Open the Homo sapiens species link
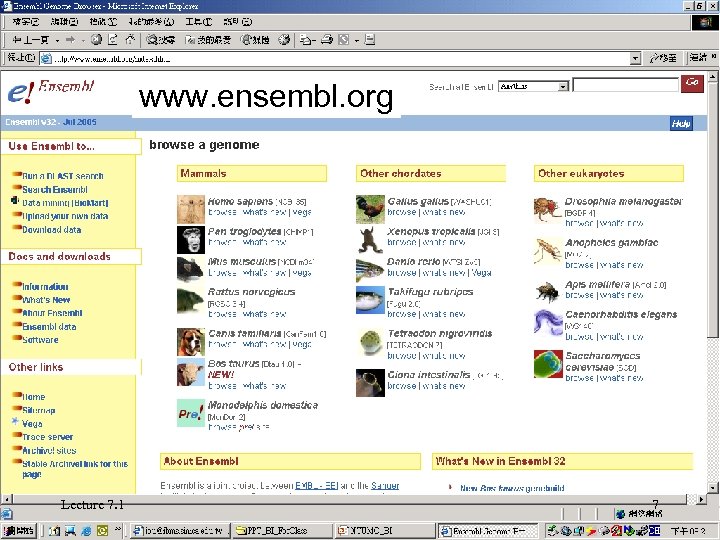The image size is (720, 540). click(240, 201)
